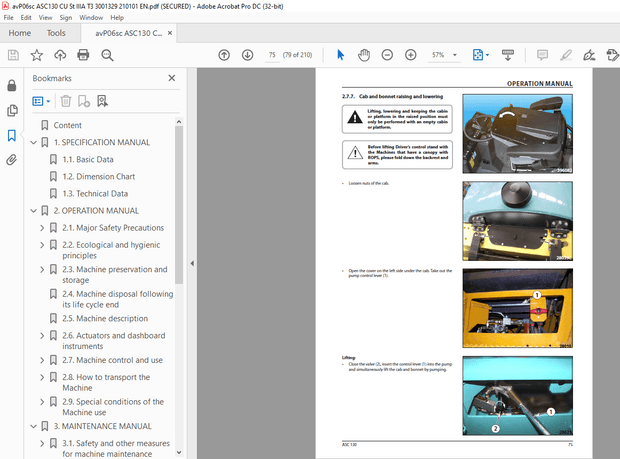Image resolution: width=620 pixels, height=459 pixels.
Task: Click the Save file icon
Action: [x=13, y=55]
